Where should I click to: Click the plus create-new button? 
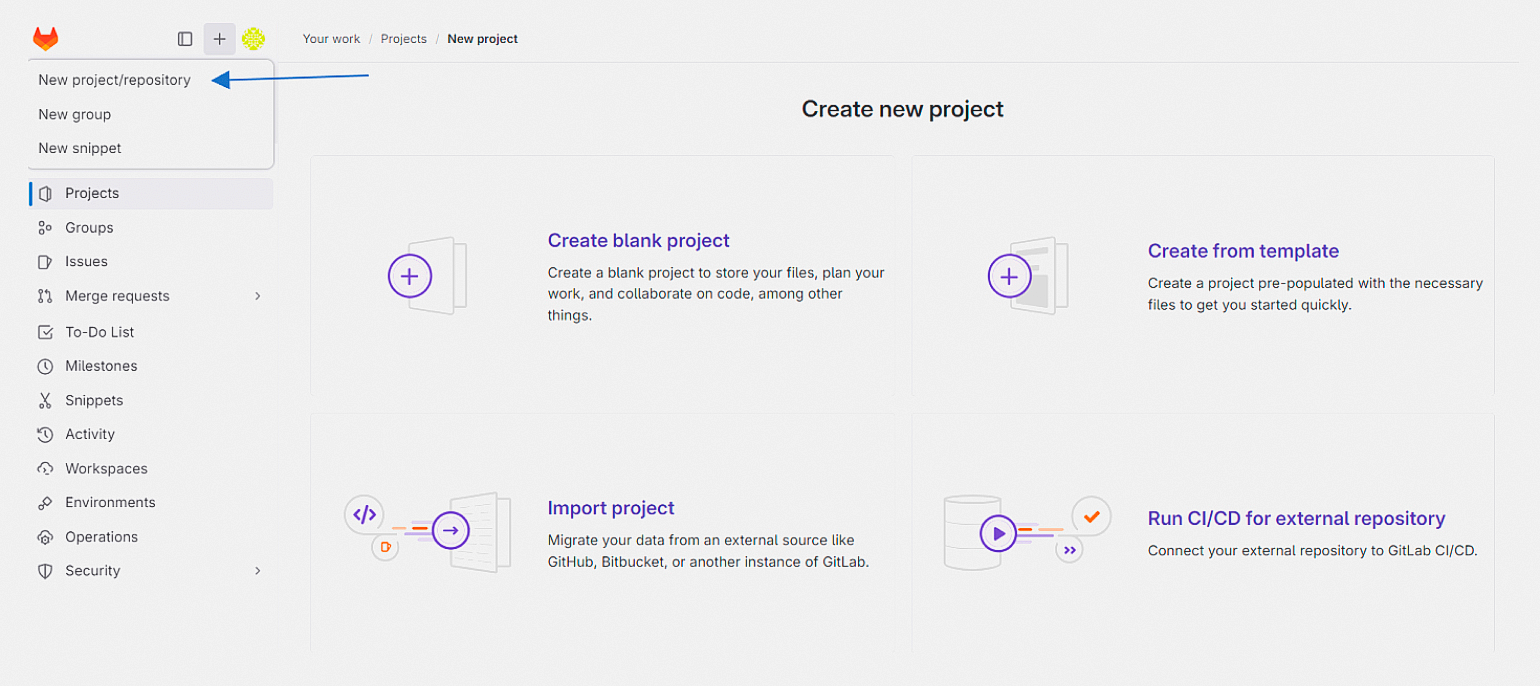(x=220, y=39)
